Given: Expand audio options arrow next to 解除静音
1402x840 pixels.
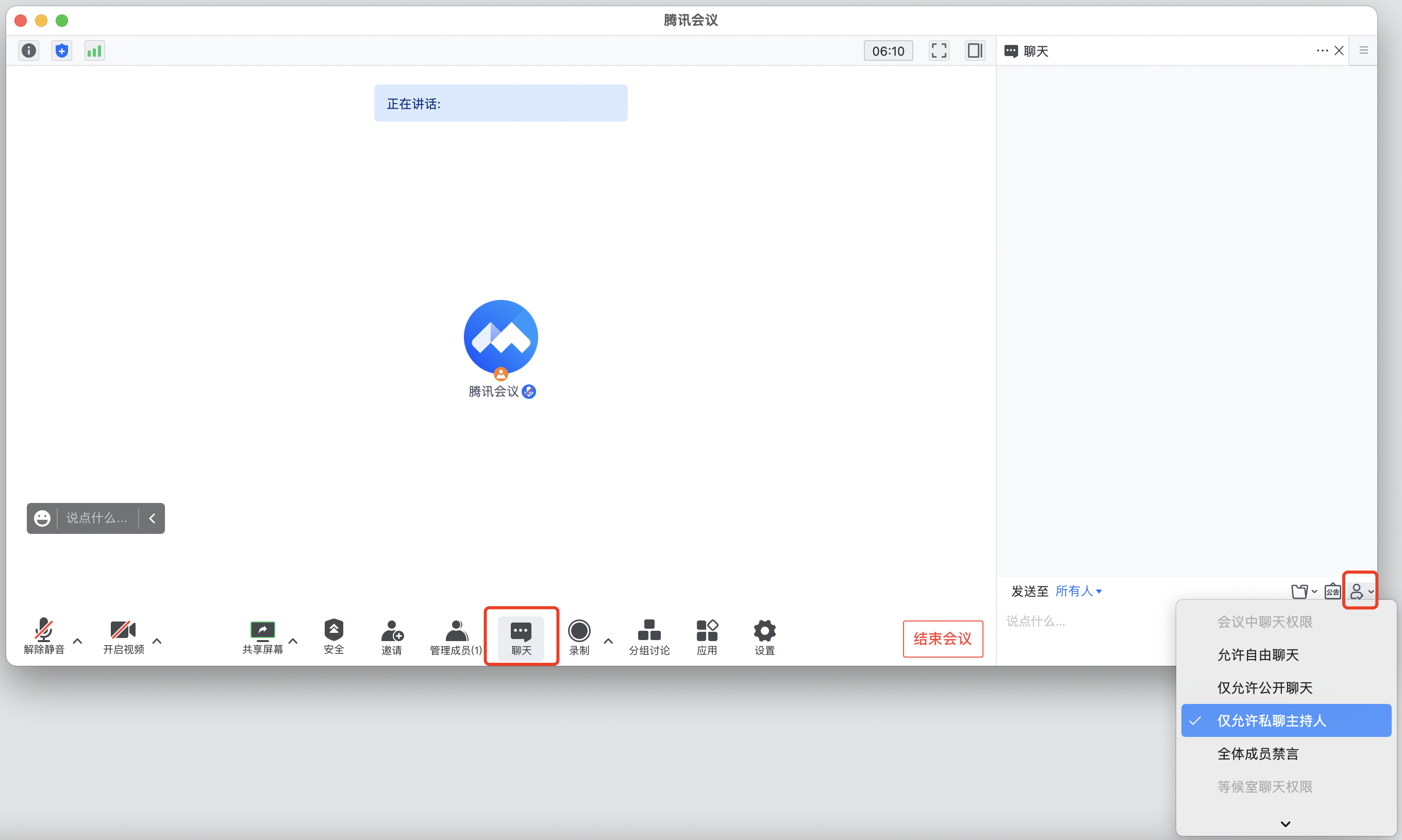Looking at the screenshot, I should [77, 641].
